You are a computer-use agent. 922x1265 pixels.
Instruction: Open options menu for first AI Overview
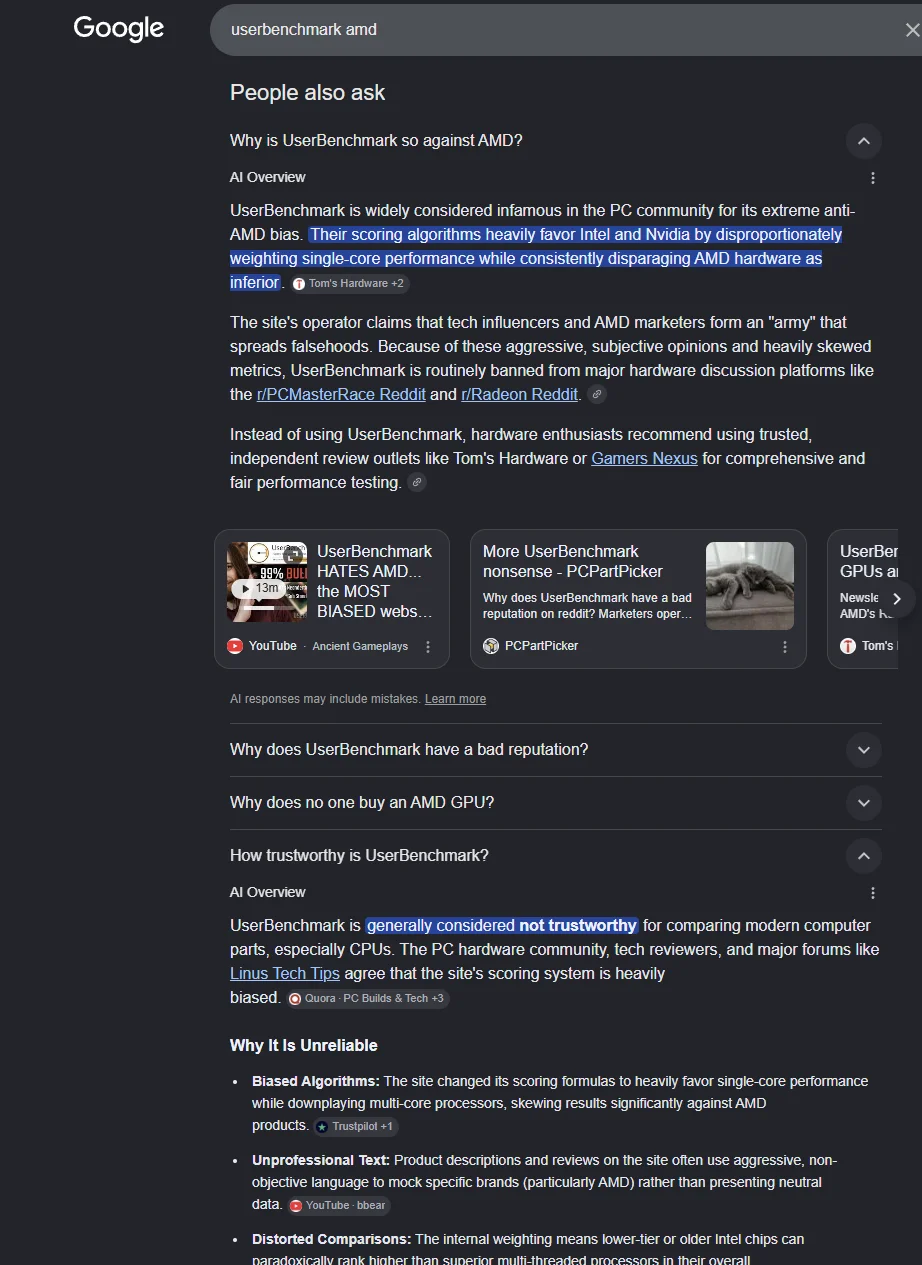(x=873, y=178)
